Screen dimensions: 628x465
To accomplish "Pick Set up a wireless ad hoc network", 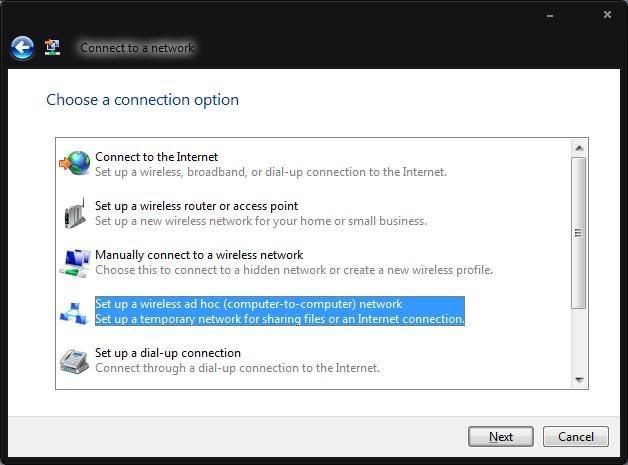I will (x=248, y=304).
